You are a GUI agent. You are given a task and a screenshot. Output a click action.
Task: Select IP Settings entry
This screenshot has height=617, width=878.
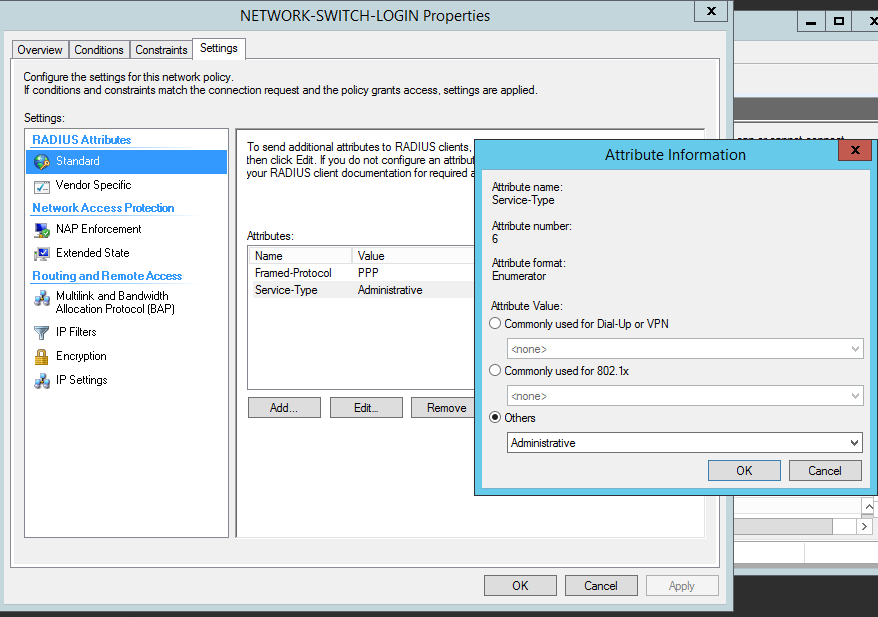[127, 380]
